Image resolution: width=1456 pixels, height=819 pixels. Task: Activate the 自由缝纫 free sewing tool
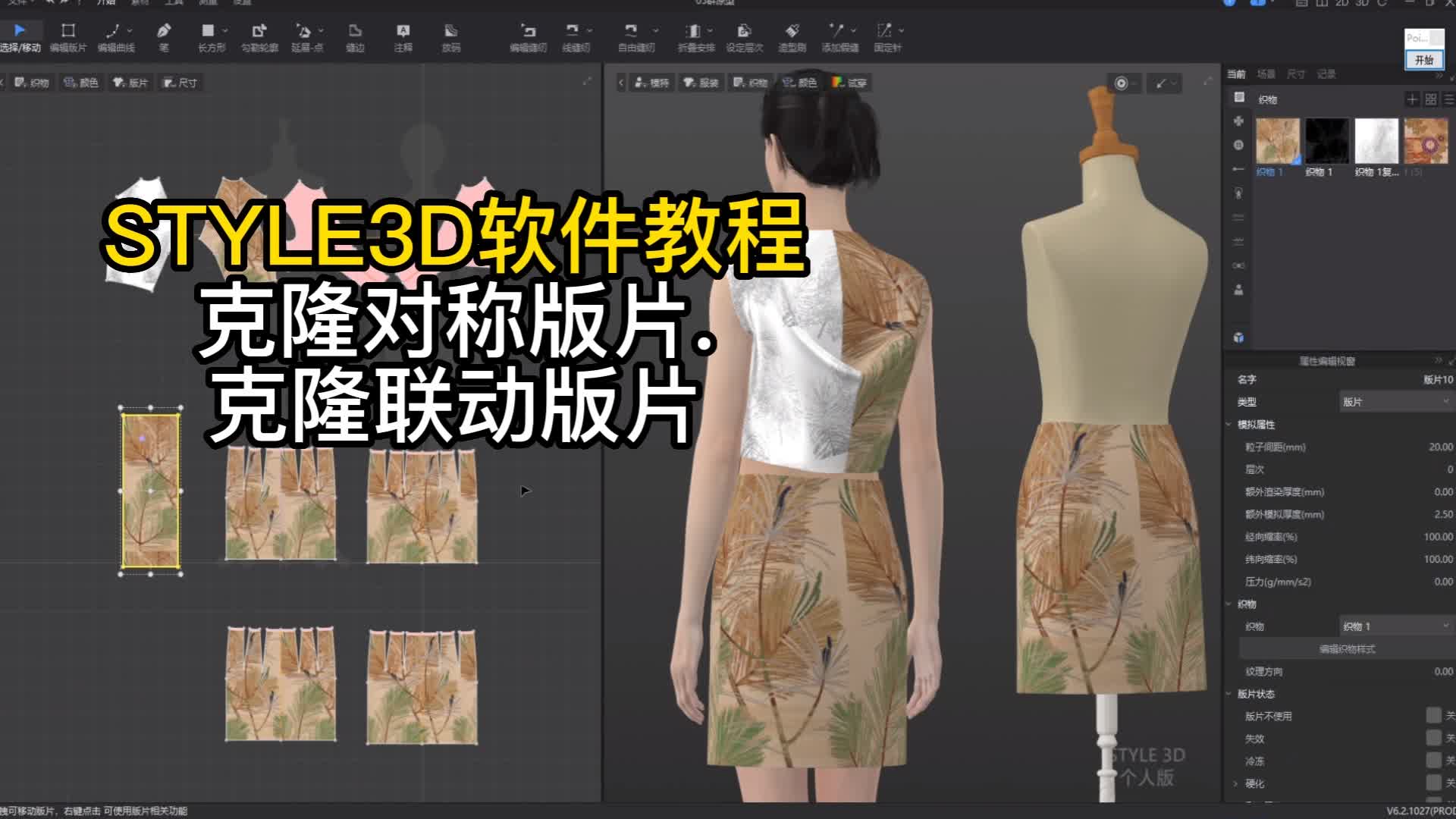point(635,37)
